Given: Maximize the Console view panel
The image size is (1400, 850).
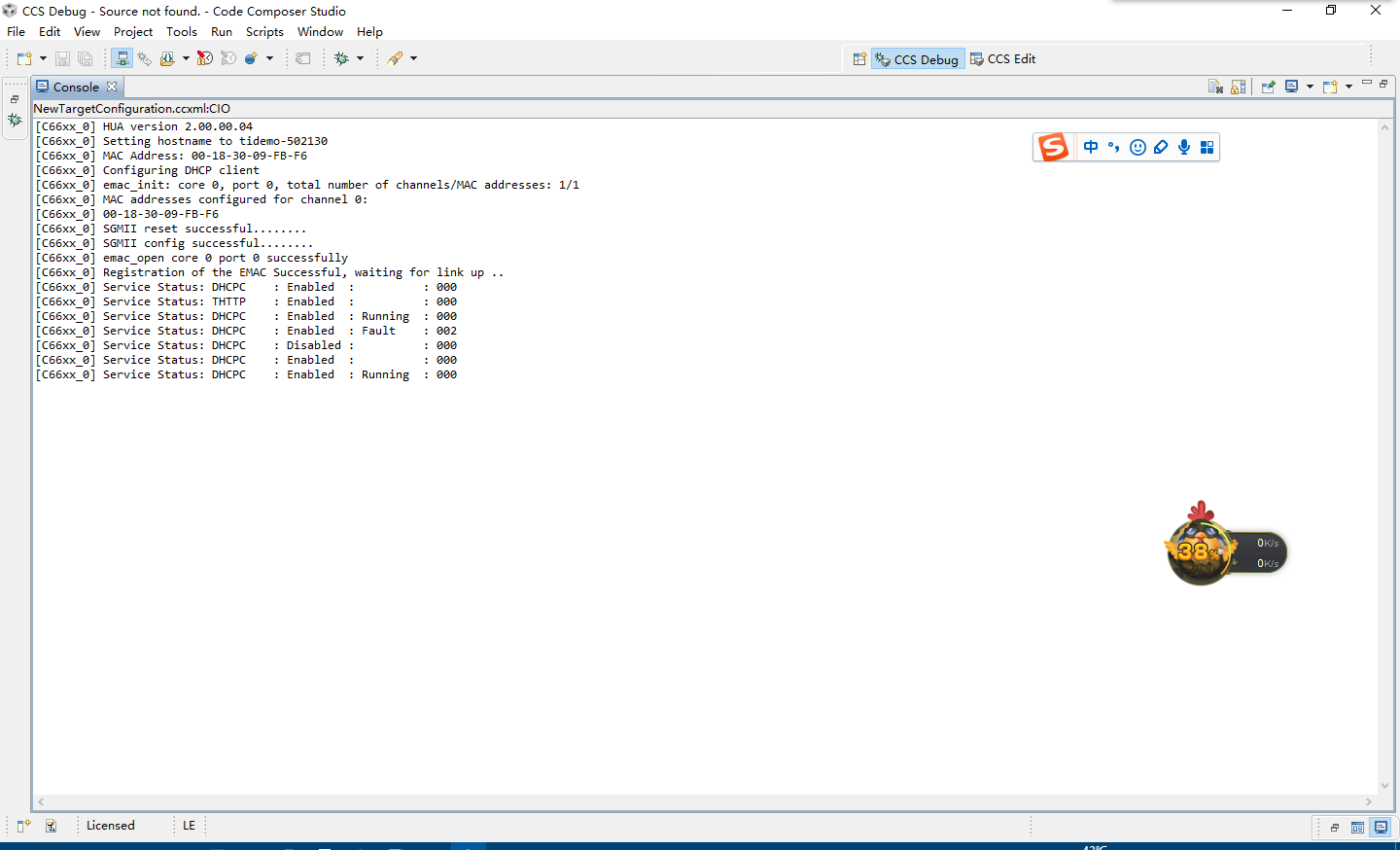Looking at the screenshot, I should pos(1383,84).
